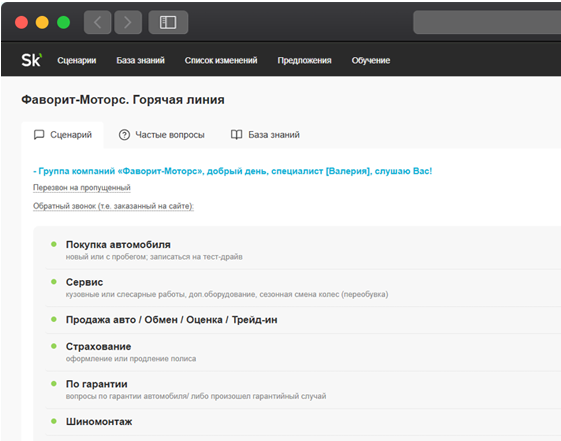Open the Обучение menu item
This screenshot has width=561, height=441.
click(x=371, y=60)
